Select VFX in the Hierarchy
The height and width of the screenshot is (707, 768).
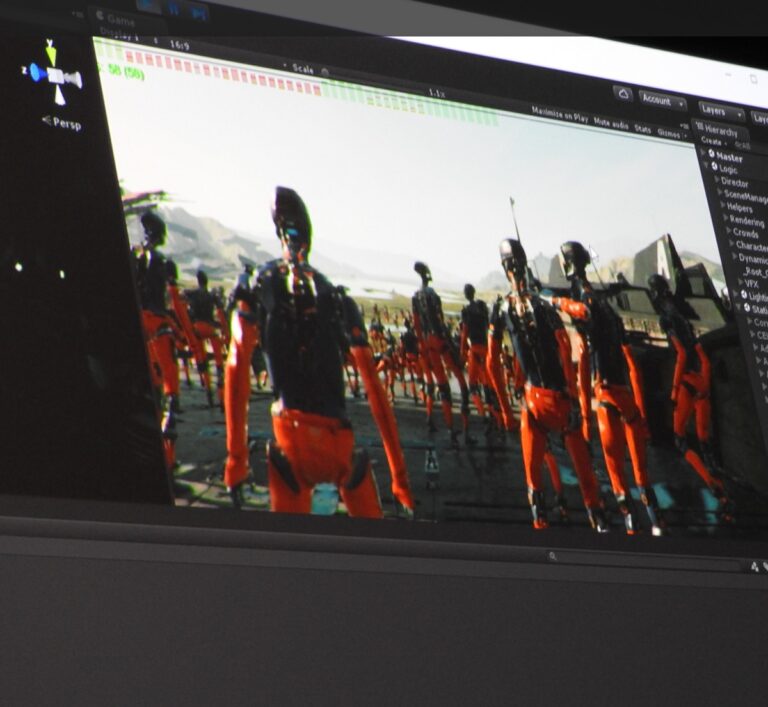(x=751, y=284)
